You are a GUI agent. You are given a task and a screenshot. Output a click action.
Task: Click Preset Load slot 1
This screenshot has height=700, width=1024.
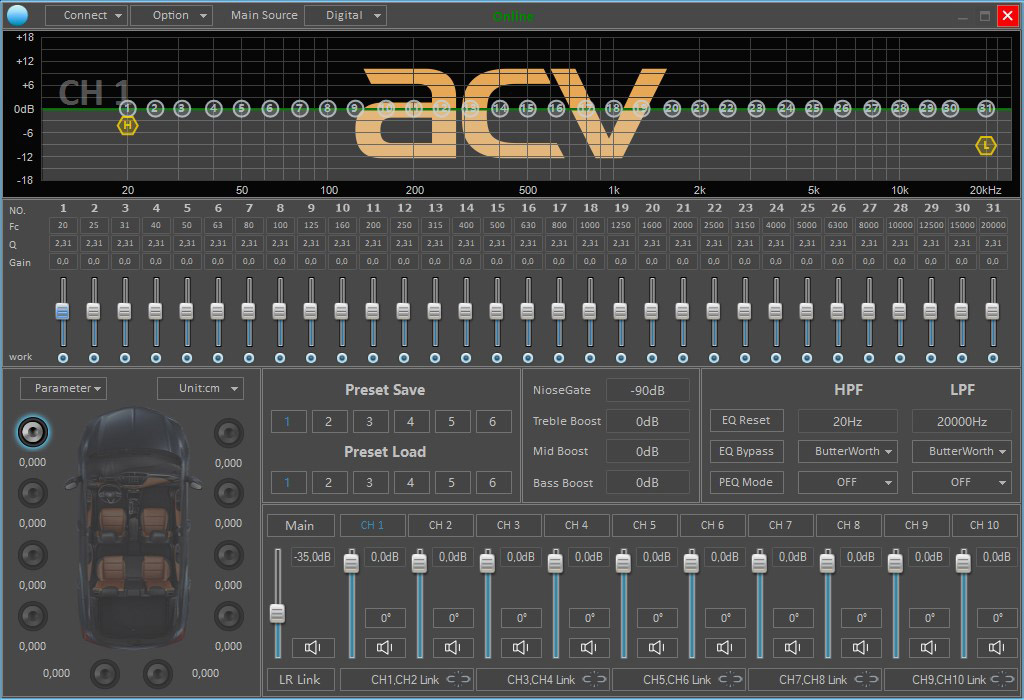coord(287,483)
